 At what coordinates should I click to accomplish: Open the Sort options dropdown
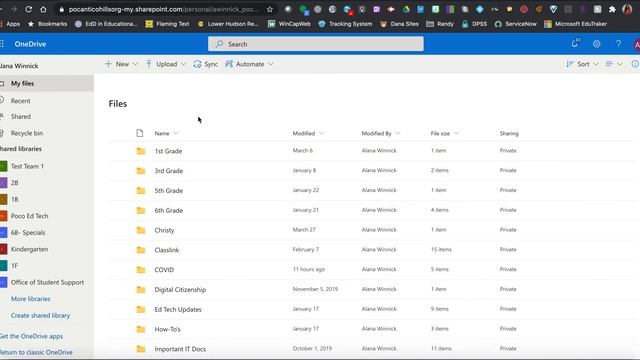click(x=582, y=64)
